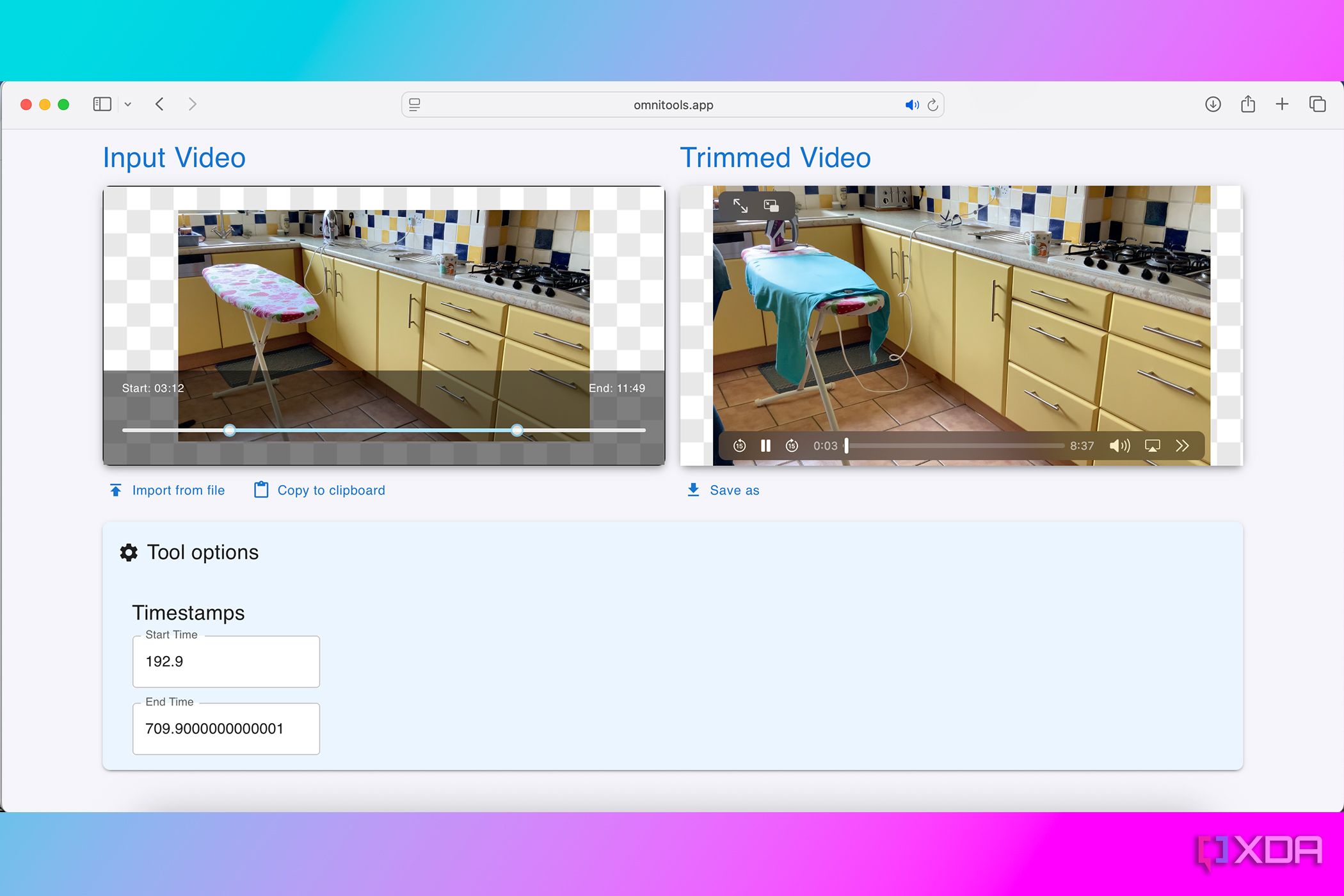Click the trim end slider handle
This screenshot has height=896, width=1344.
click(x=517, y=431)
